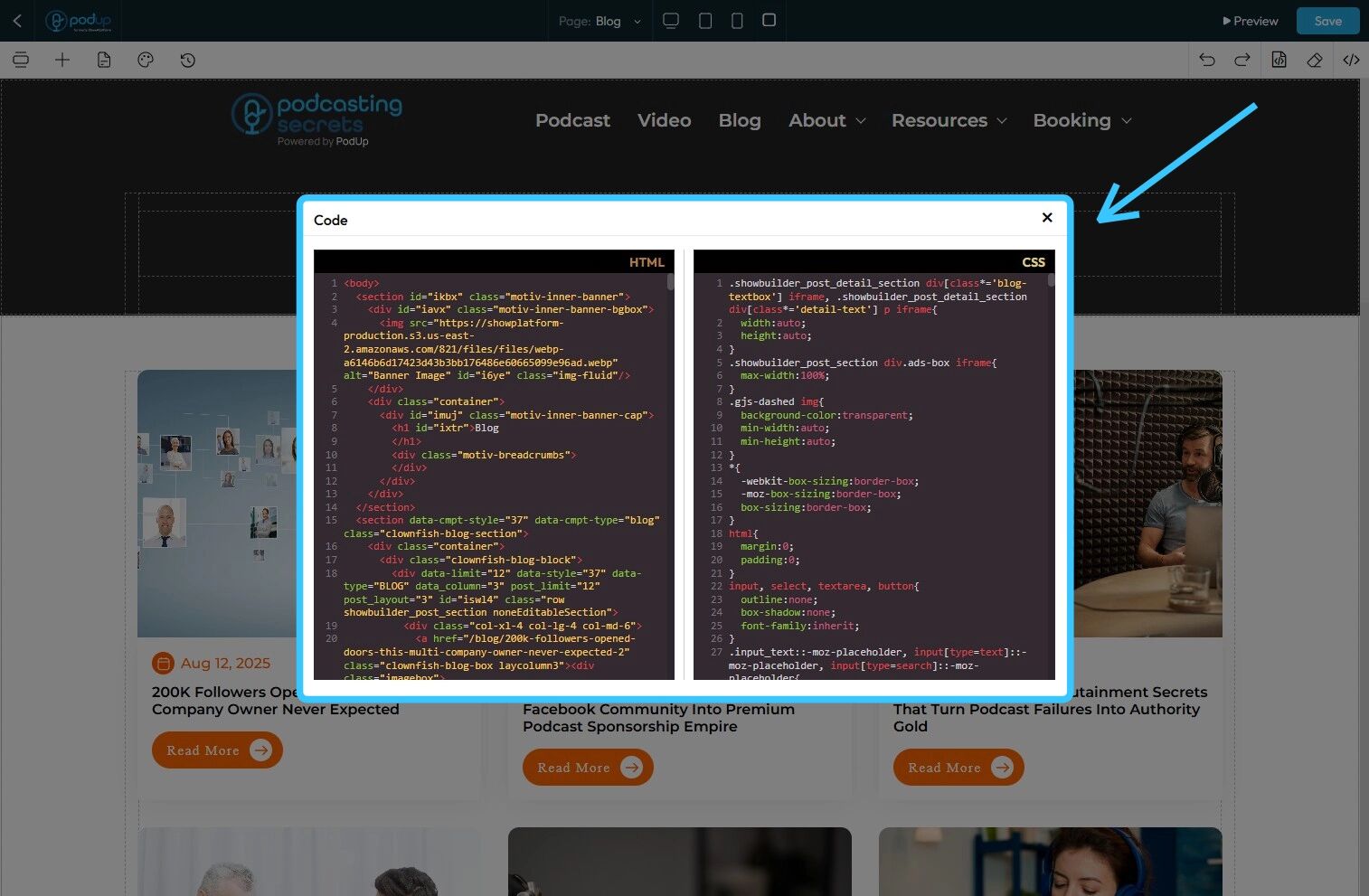Click CSS line 'padding:0;'

769,560
